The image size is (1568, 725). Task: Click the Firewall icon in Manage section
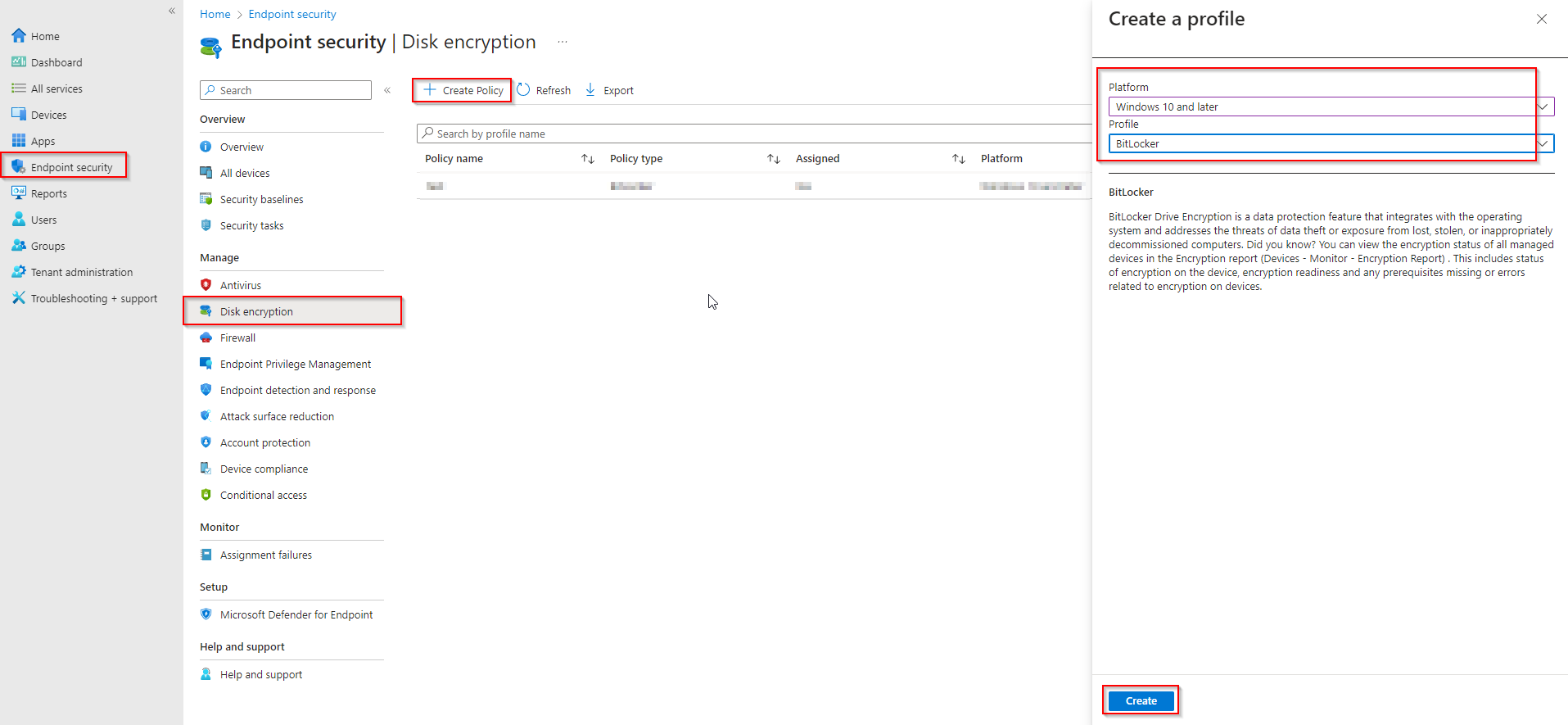pyautogui.click(x=206, y=338)
